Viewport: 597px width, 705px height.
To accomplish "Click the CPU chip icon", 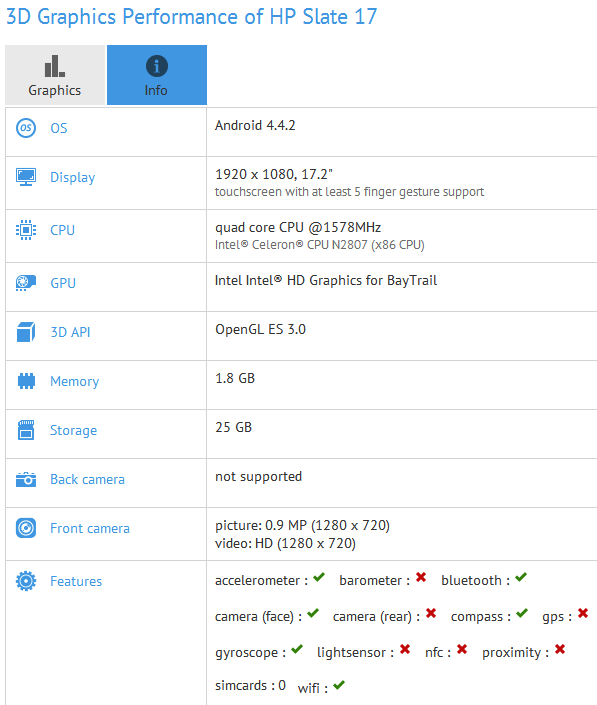I will 26,230.
